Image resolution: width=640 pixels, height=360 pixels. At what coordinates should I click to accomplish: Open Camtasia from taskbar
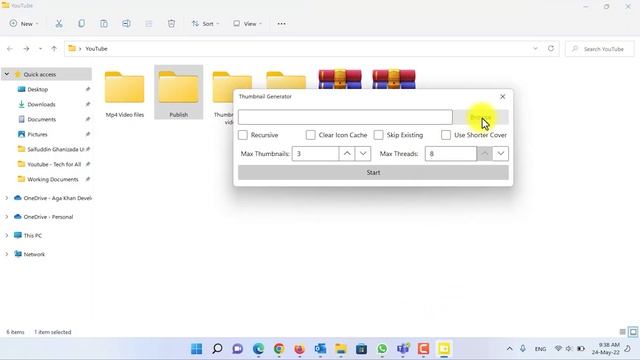tap(423, 349)
